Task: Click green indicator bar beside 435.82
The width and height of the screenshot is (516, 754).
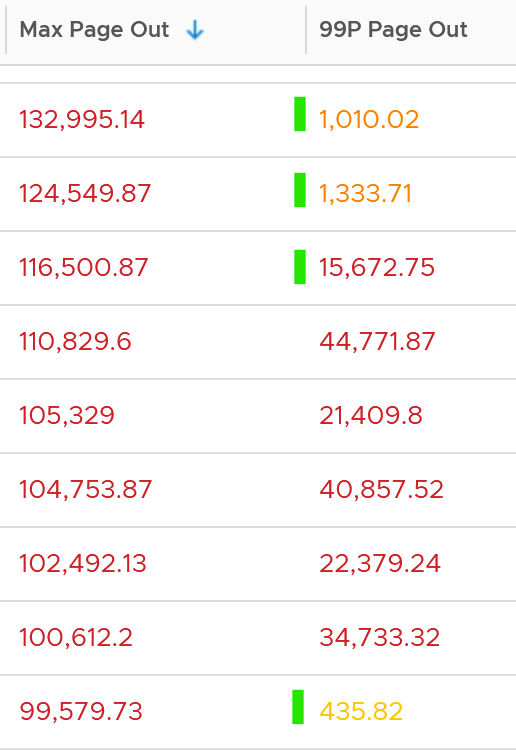Action: [298, 707]
